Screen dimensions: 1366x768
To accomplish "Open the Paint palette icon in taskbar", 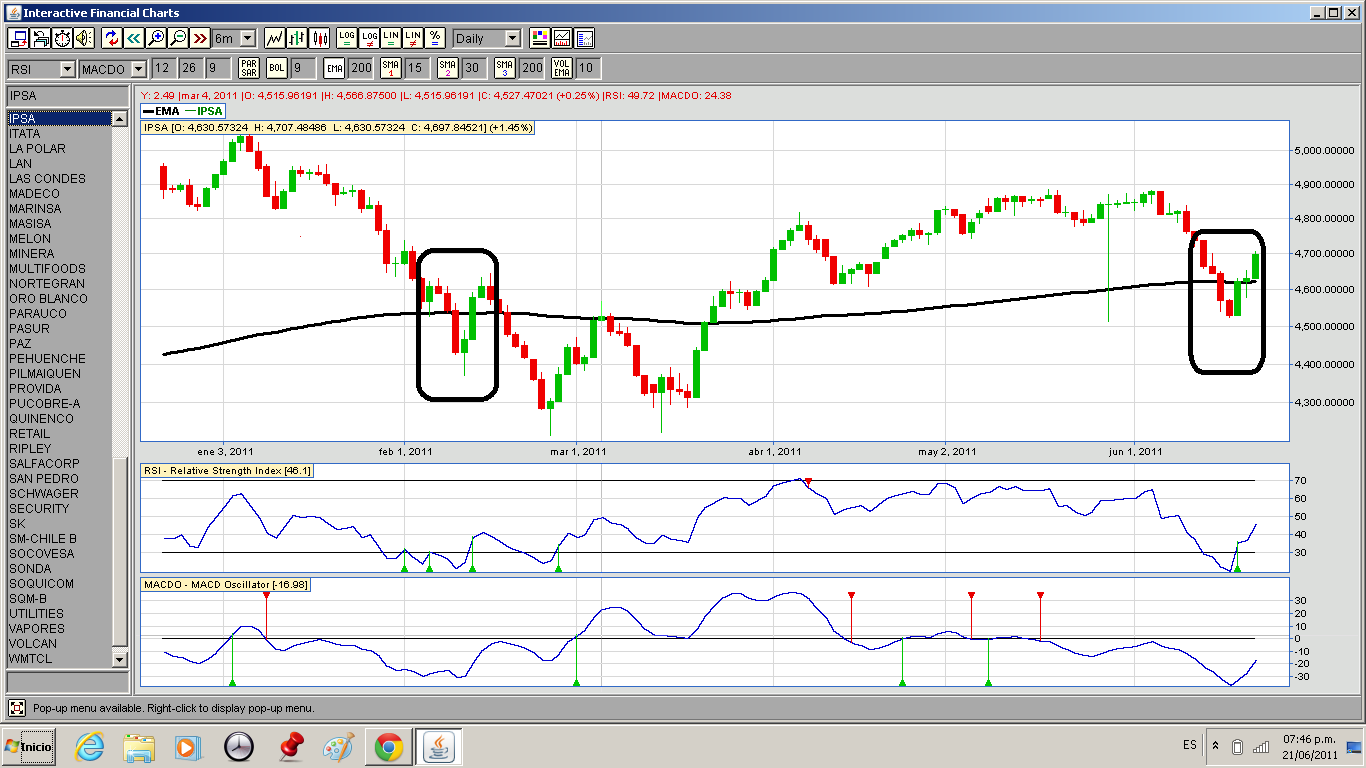I will point(338,746).
